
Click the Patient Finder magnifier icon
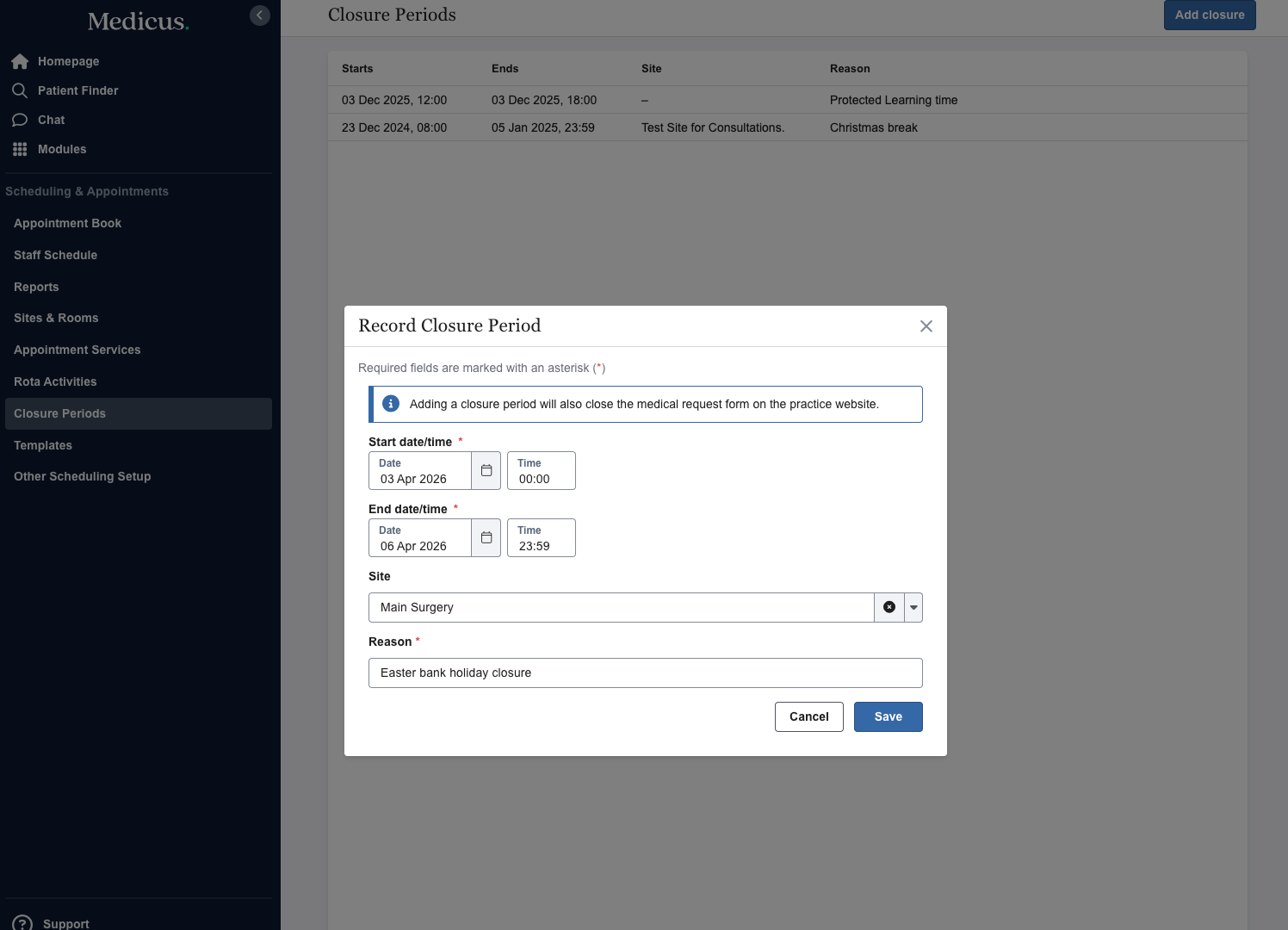20,90
